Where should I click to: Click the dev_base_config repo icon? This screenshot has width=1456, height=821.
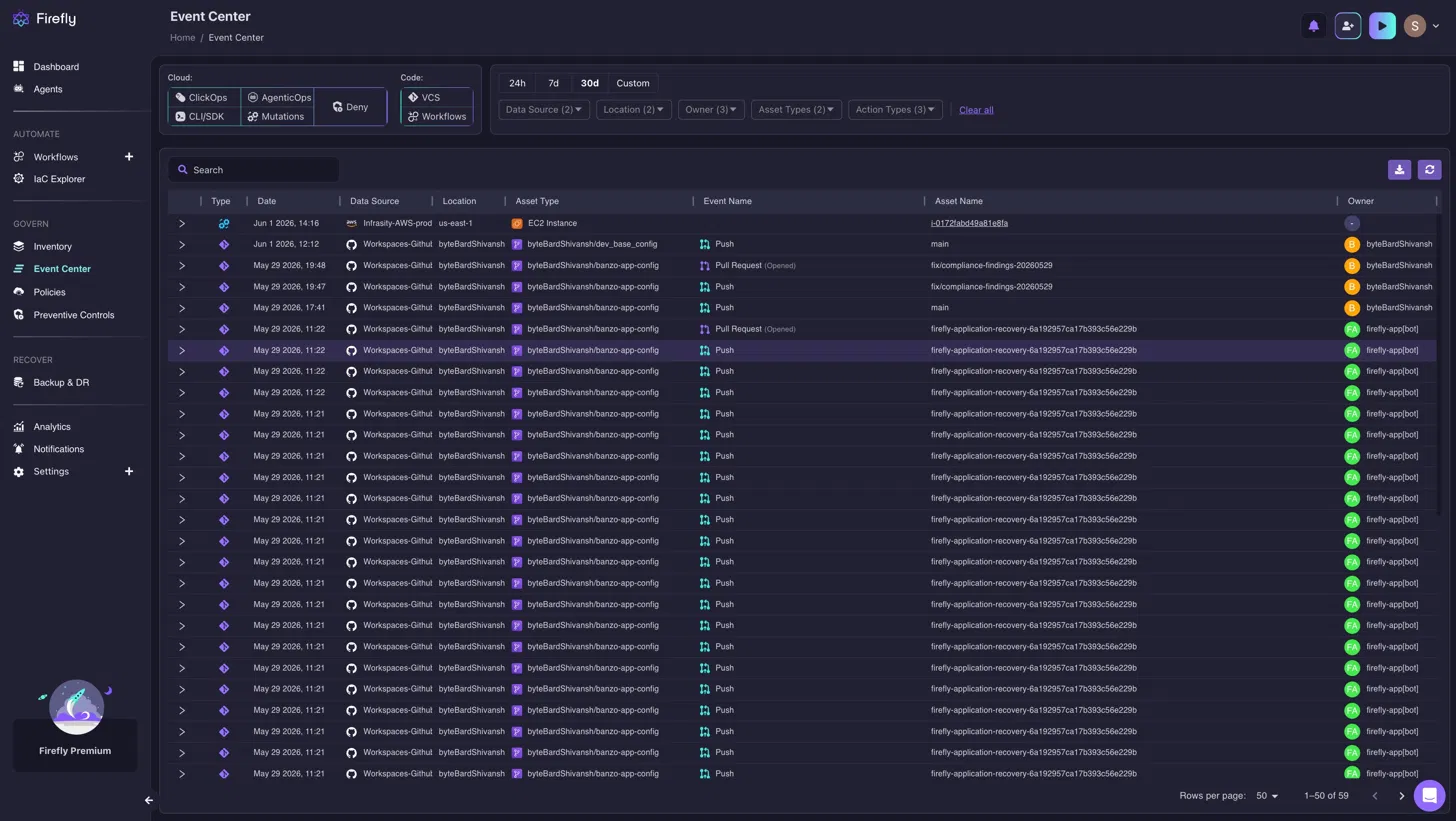517,245
